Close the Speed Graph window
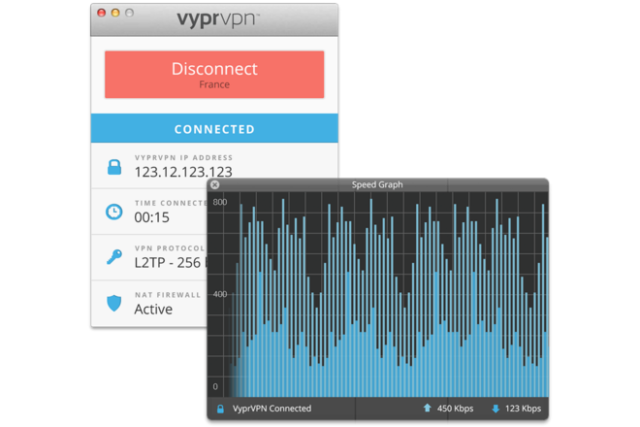Screen dimensions: 640x427 click(x=215, y=185)
